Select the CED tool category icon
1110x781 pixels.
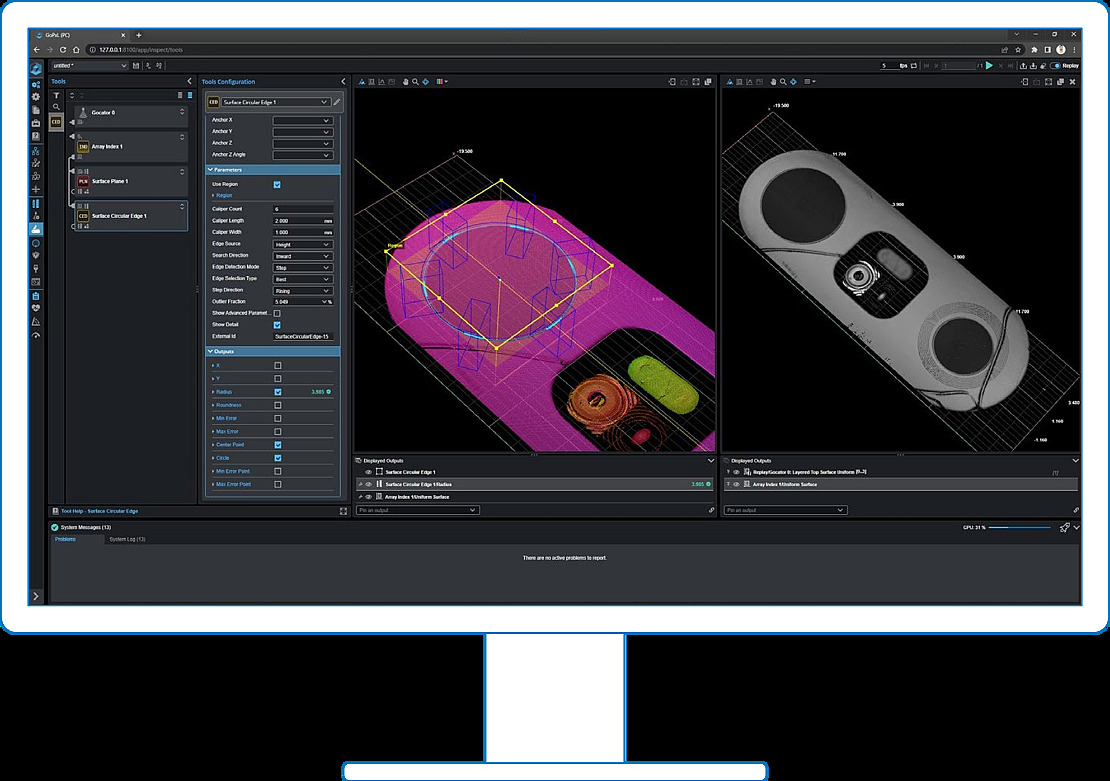pyautogui.click(x=56, y=122)
